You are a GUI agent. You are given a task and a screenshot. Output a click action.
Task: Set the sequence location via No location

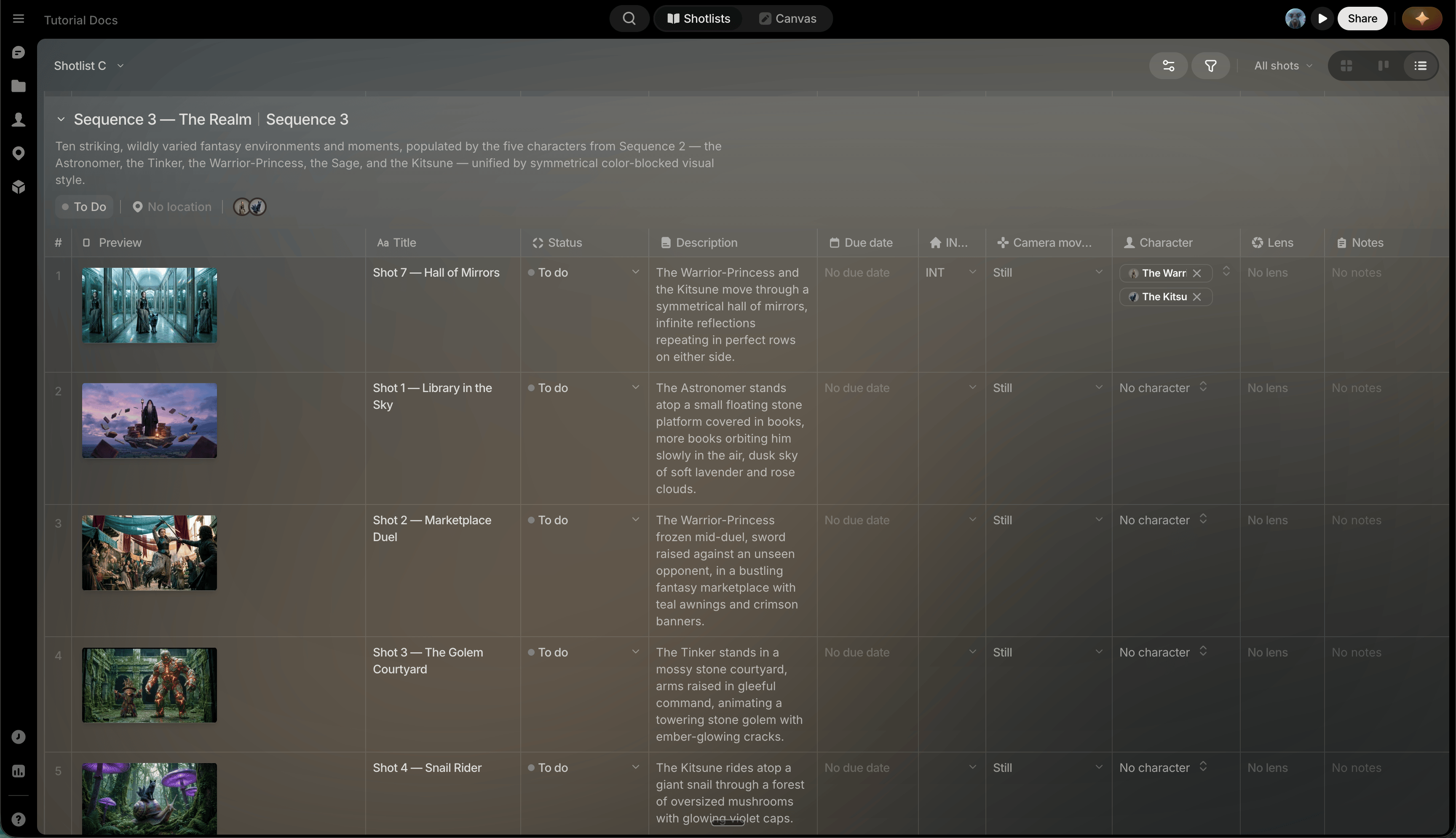click(171, 207)
